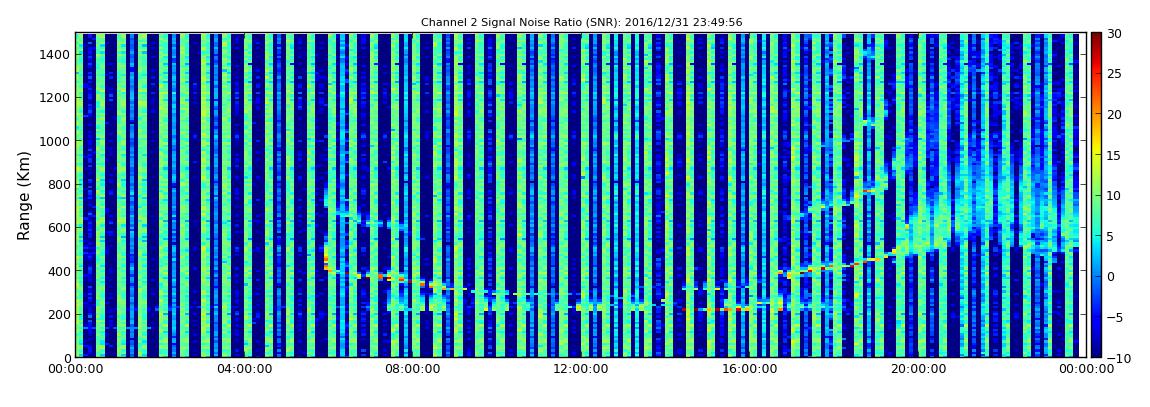
Task: Click the 'Range (Km)' y-axis label
Action: (24, 195)
